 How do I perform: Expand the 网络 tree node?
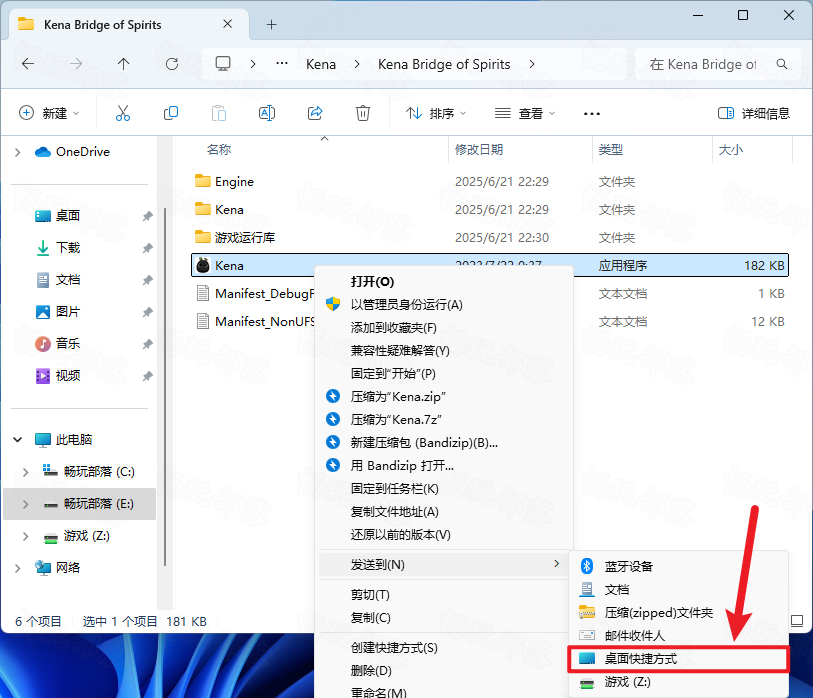click(18, 568)
